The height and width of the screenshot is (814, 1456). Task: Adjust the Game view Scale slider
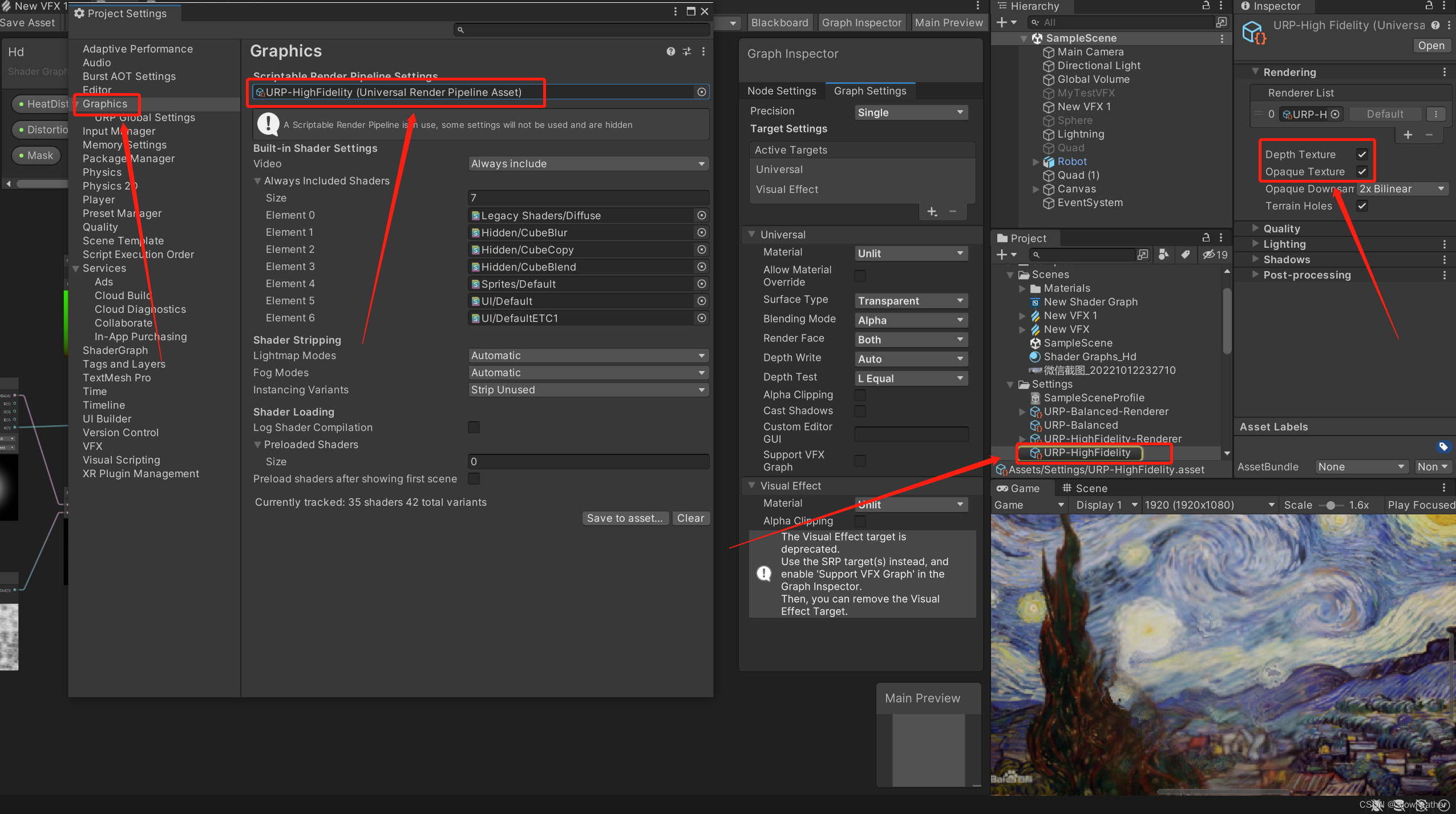pos(1330,505)
